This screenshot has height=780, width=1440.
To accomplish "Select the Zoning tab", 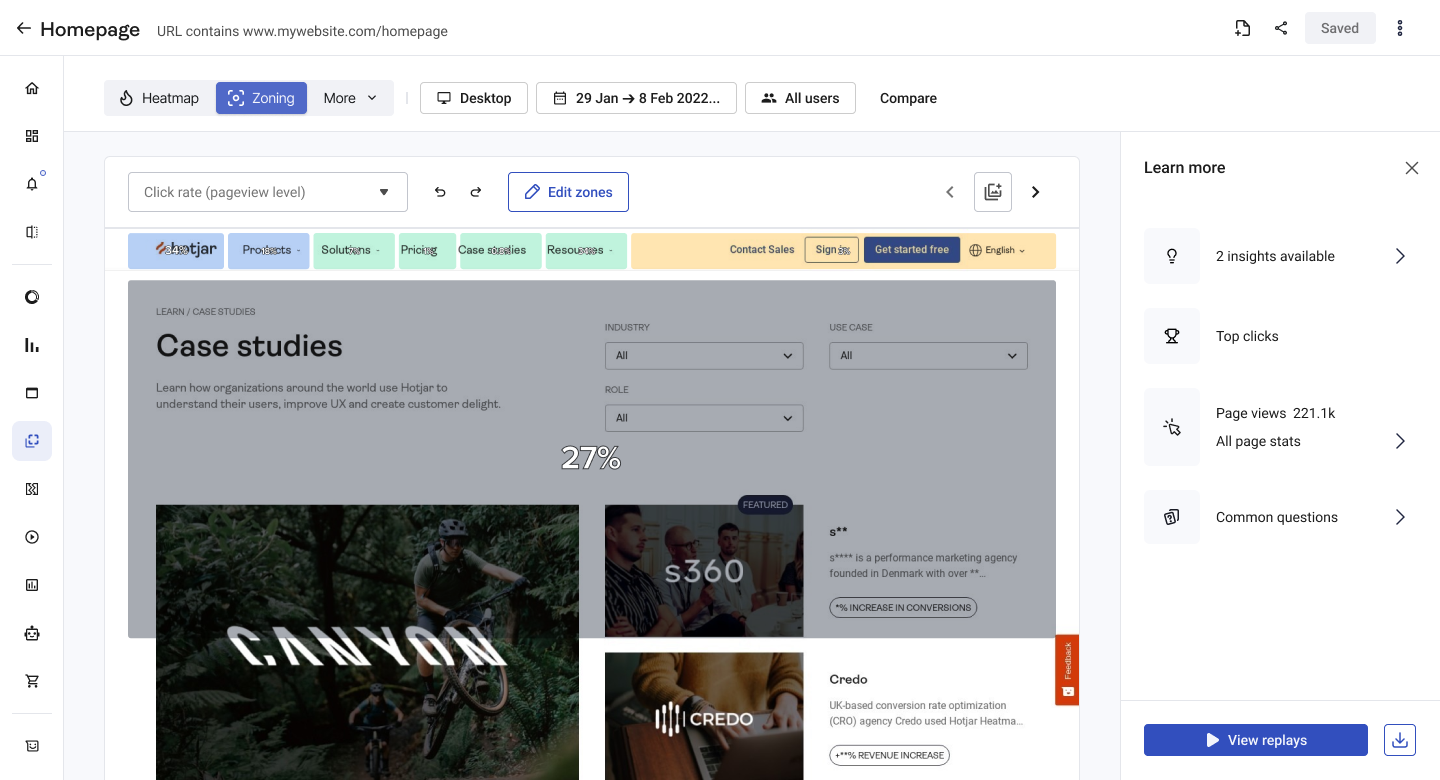I will tap(261, 98).
